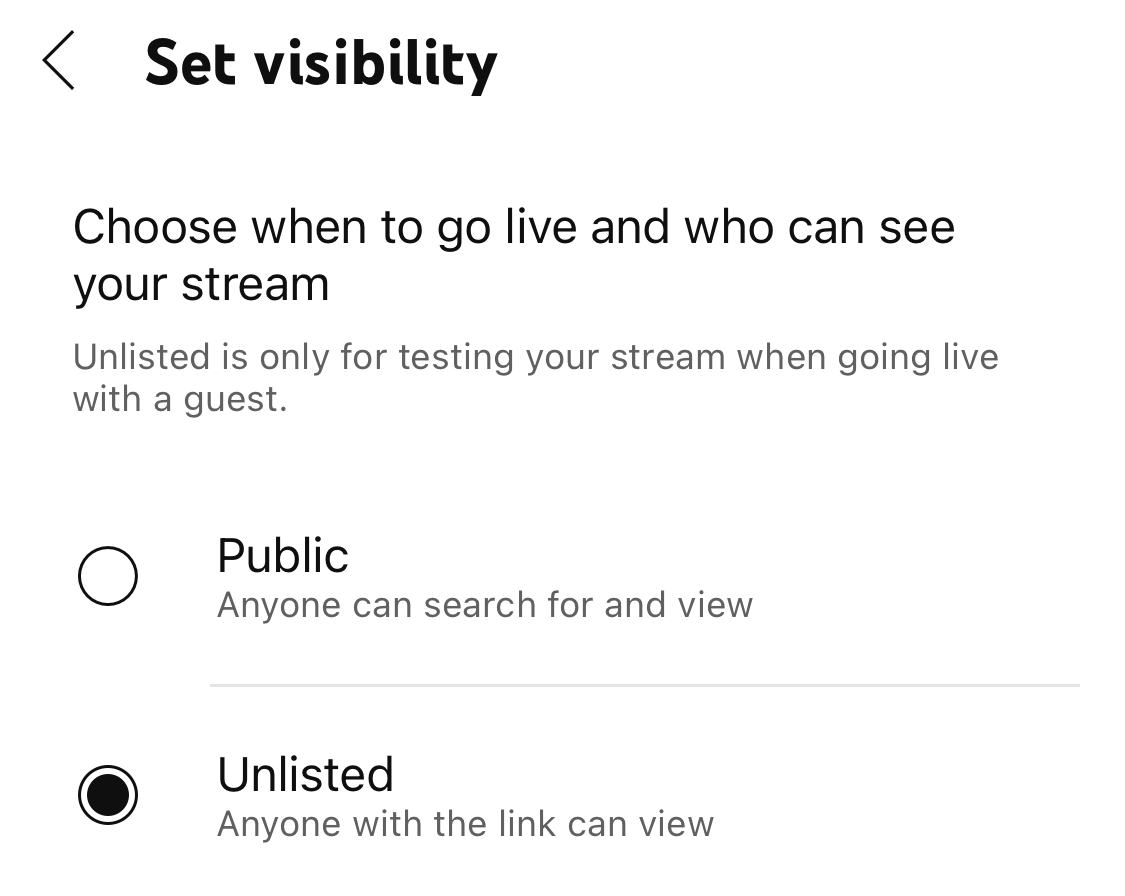1125x896 pixels.
Task: Choose the Unlisted radio button
Action: coord(107,796)
